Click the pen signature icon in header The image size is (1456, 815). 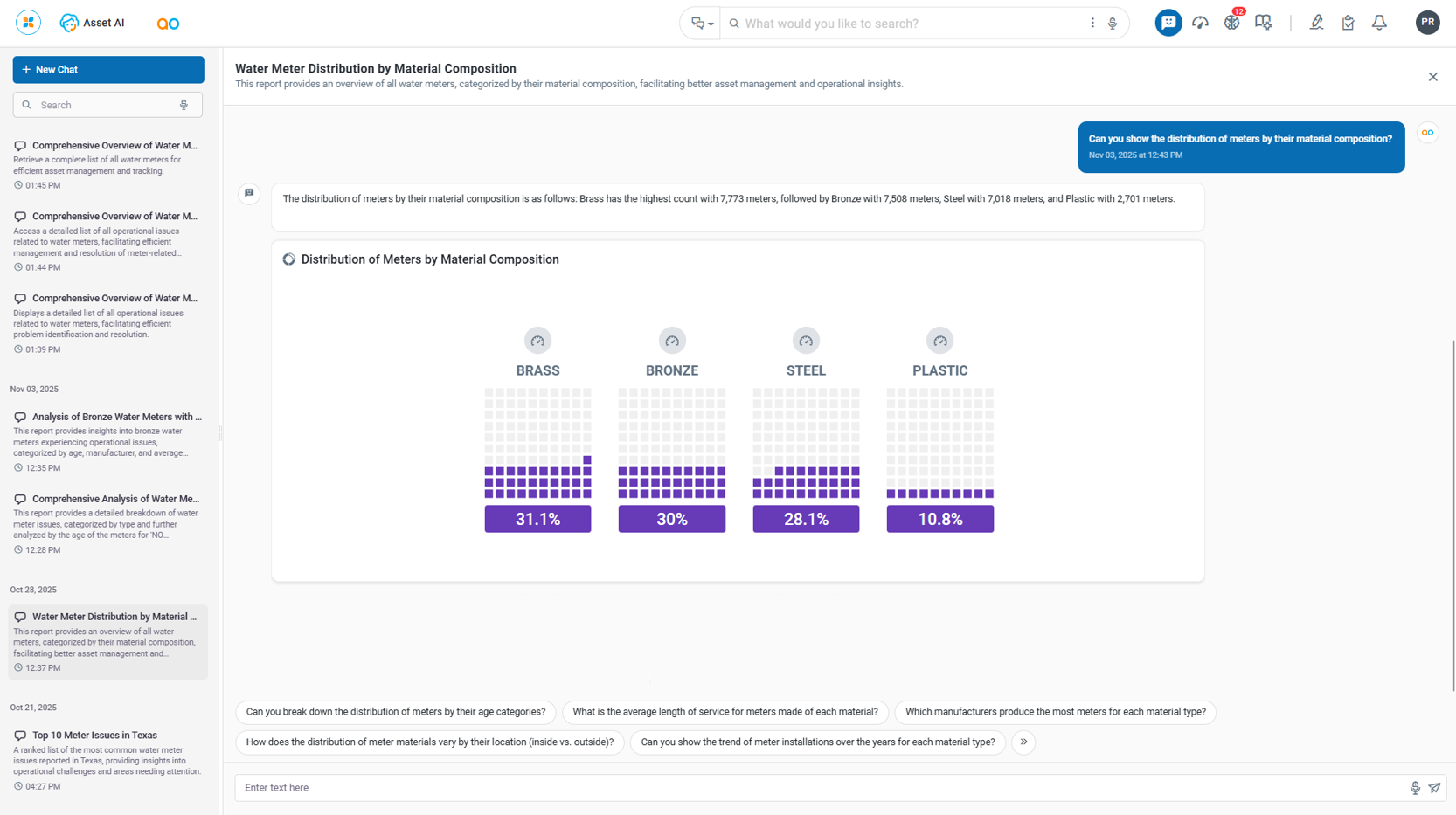tap(1316, 23)
